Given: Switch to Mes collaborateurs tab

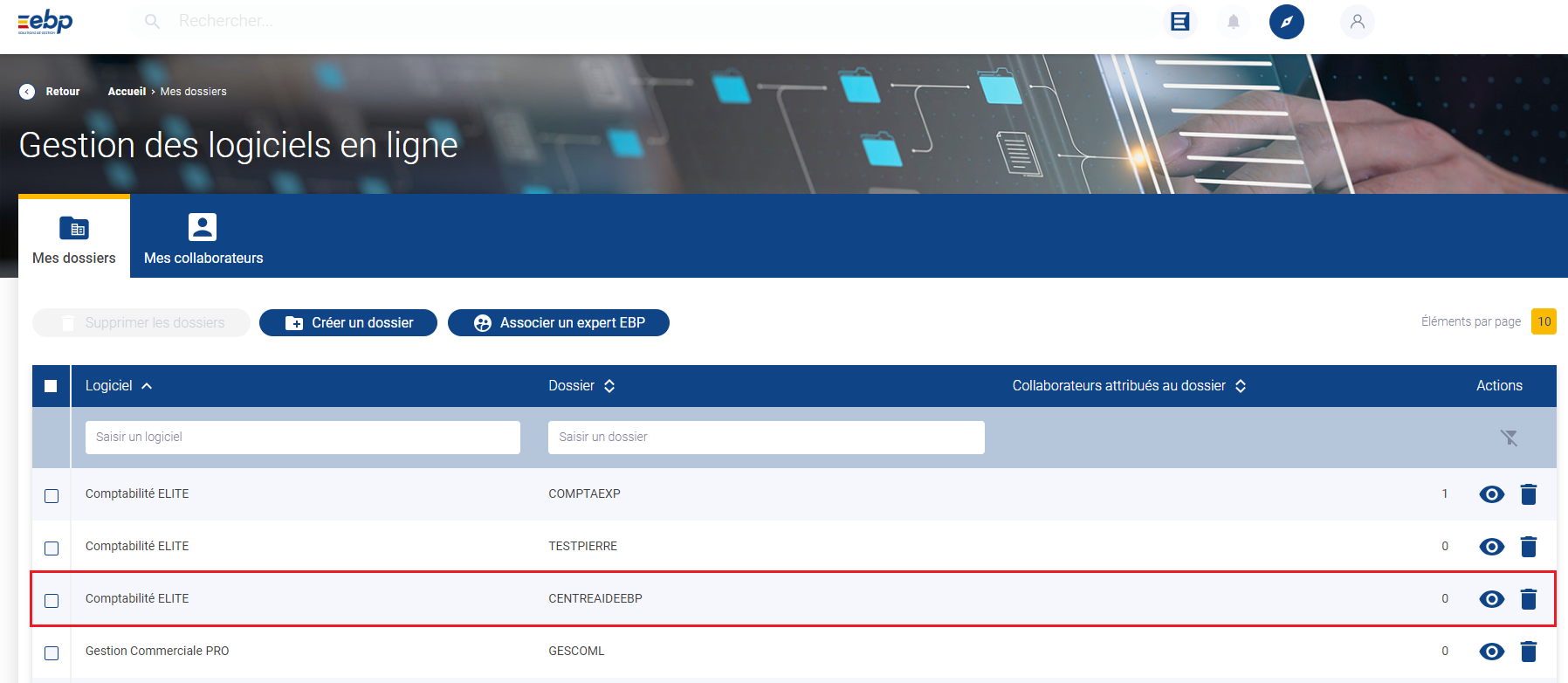Looking at the screenshot, I should pyautogui.click(x=203, y=238).
